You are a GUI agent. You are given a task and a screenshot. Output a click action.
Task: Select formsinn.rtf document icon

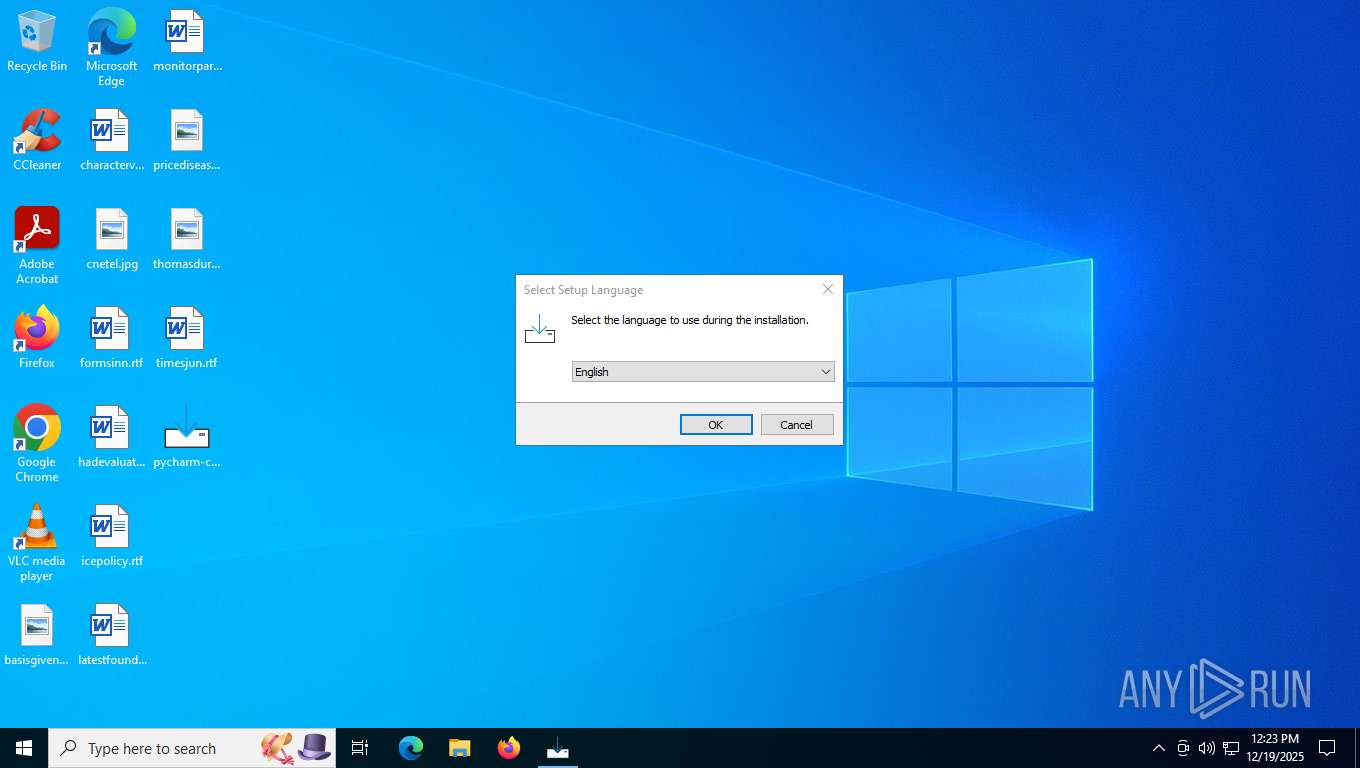pos(111,339)
